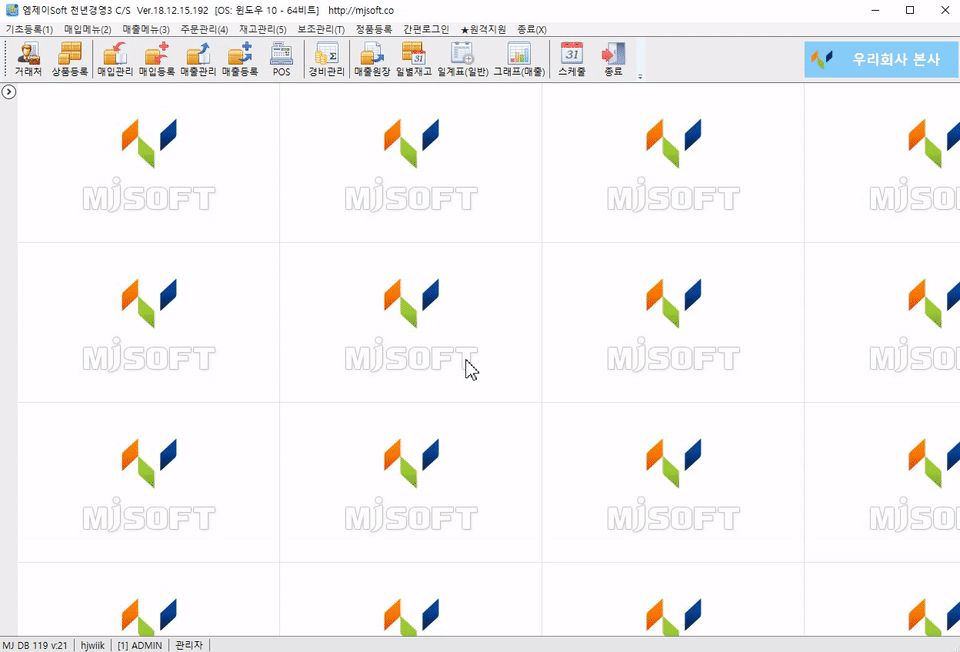
Task: Click the app icon in the title bar
Action: (x=12, y=10)
